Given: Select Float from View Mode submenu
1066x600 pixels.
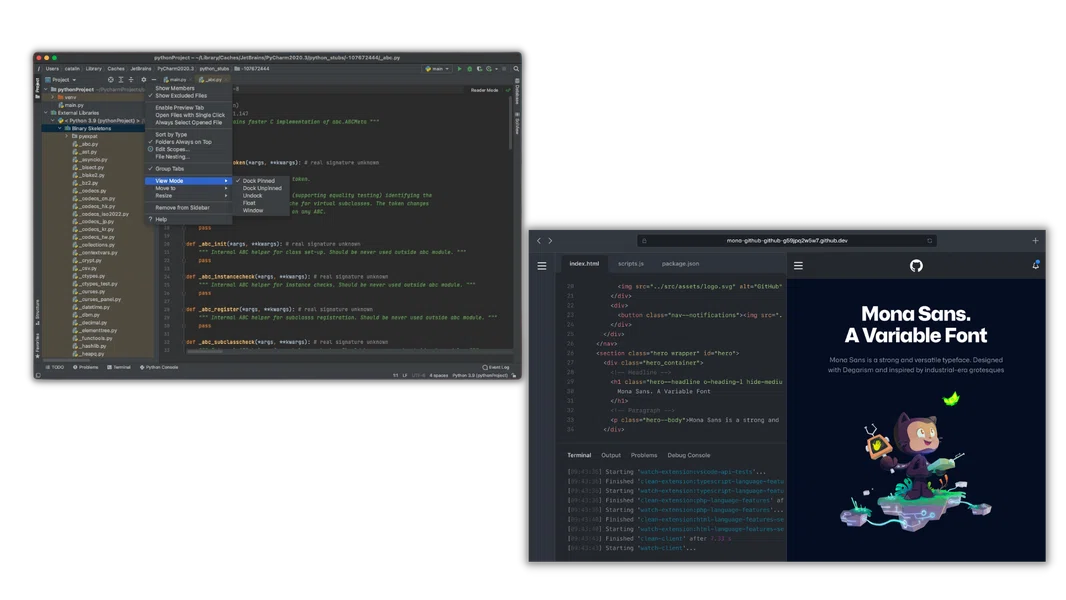Looking at the screenshot, I should coord(249,203).
